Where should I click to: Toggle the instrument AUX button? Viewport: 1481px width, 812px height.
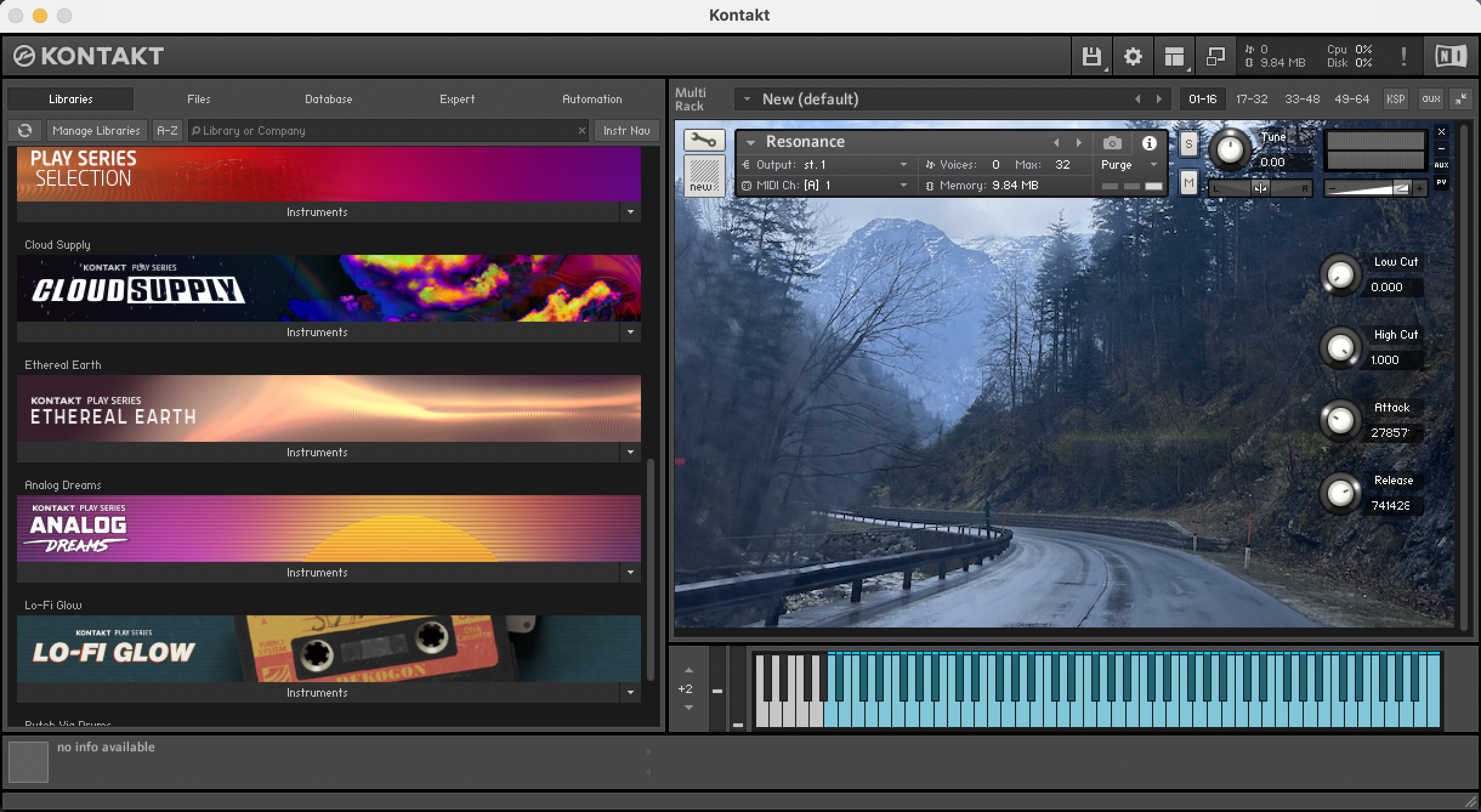[x=1442, y=165]
